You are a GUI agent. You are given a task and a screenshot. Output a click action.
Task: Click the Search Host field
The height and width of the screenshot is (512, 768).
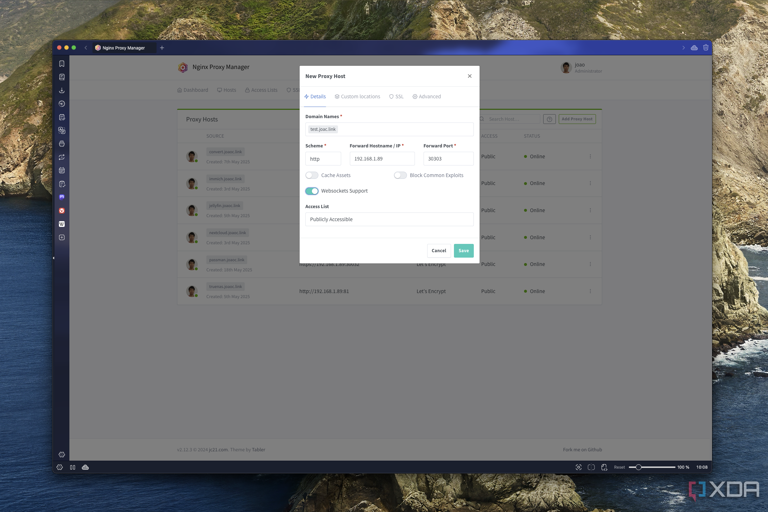510,119
